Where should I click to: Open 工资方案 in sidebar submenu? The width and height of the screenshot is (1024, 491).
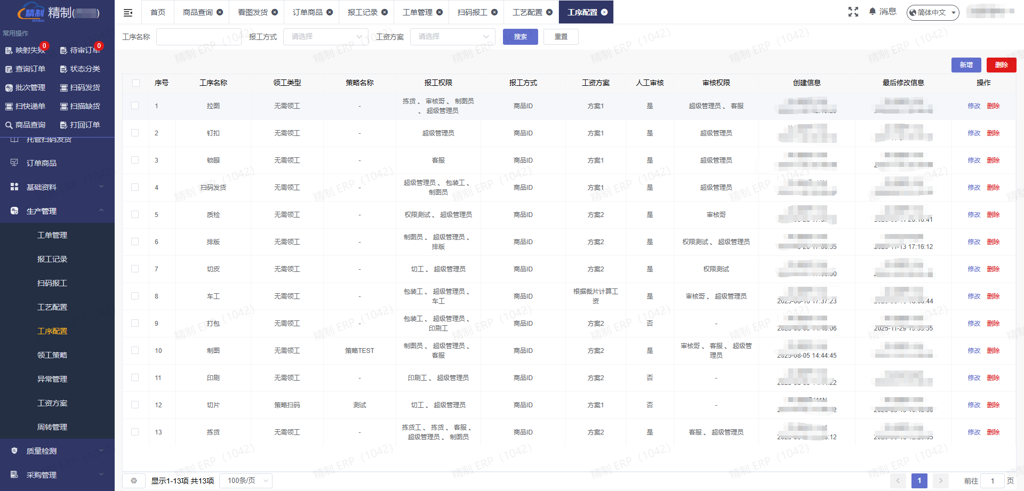tap(52, 403)
